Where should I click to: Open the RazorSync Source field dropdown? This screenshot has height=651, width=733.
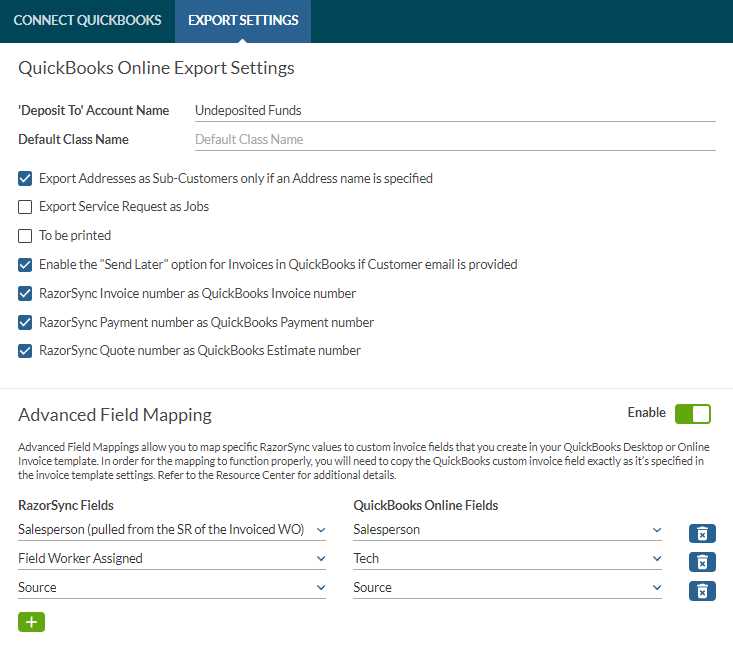click(172, 588)
